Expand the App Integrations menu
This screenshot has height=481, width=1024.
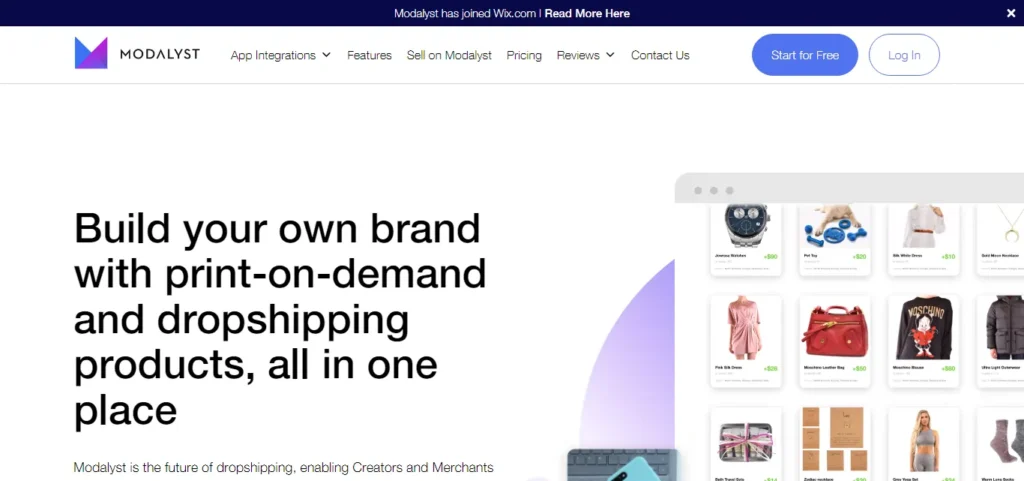pyautogui.click(x=281, y=55)
